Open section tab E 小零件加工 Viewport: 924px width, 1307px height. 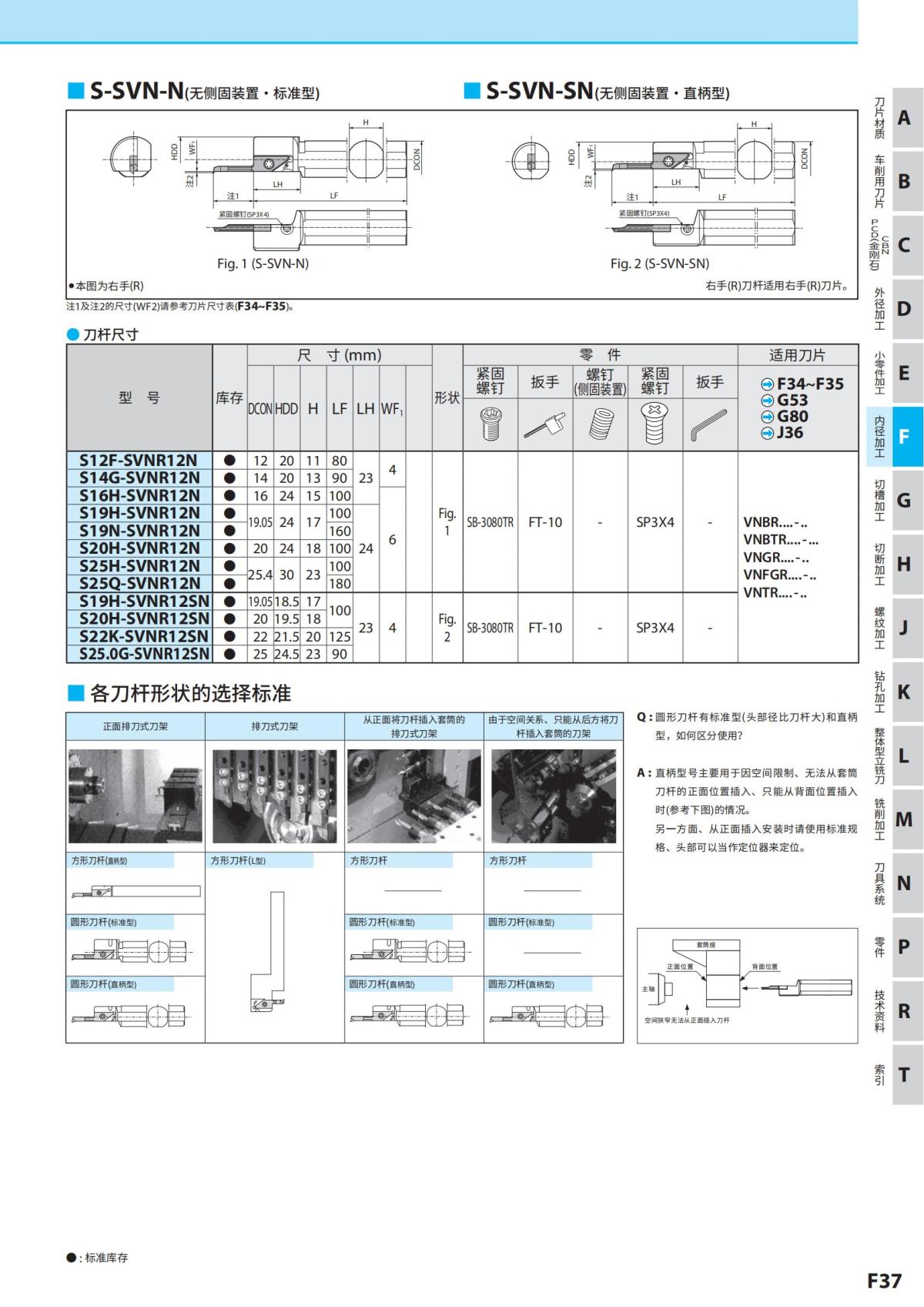point(895,373)
